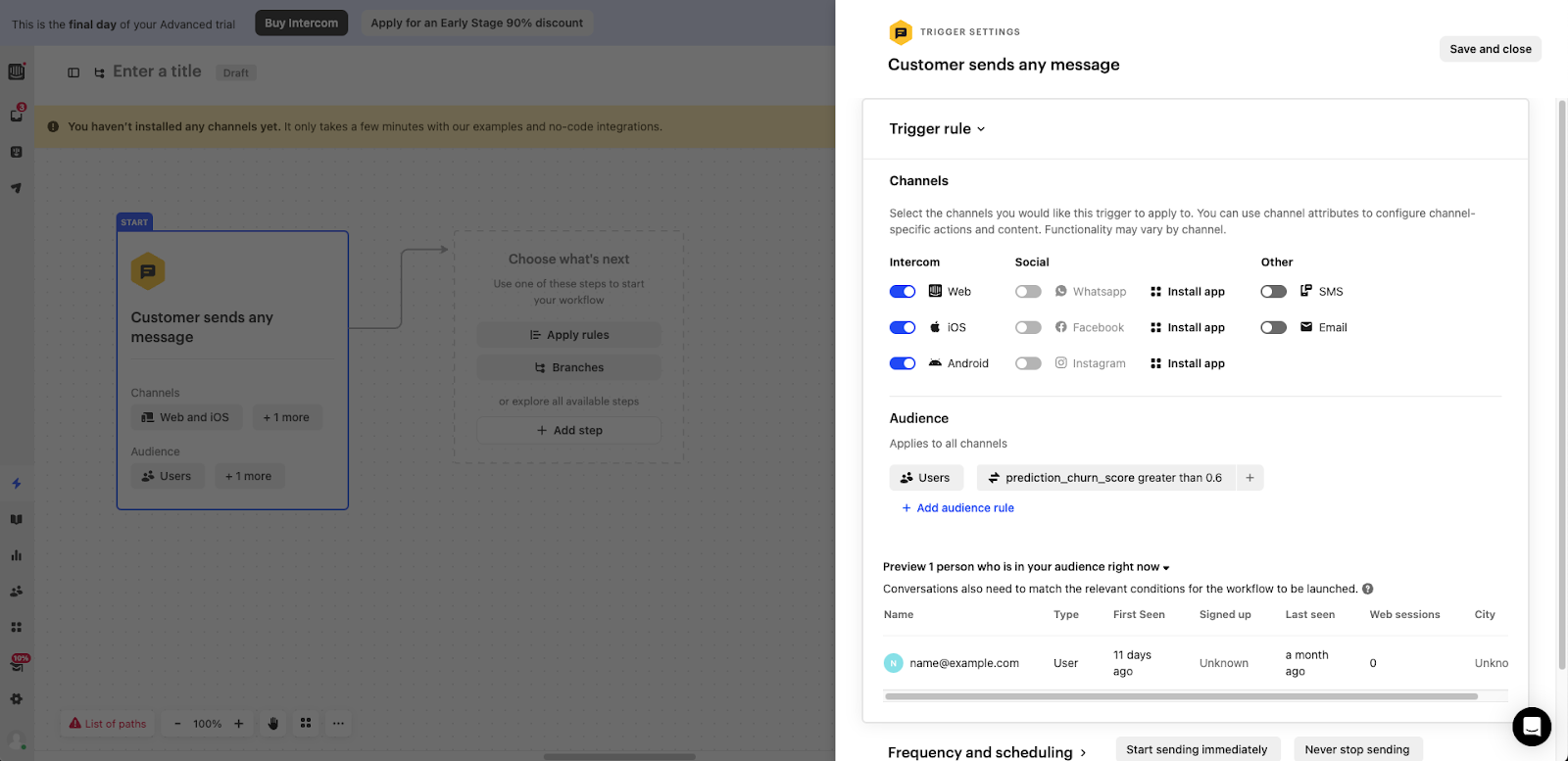Open the Settings gear sidebar icon
Viewport: 1568px width, 761px height.
point(17,699)
